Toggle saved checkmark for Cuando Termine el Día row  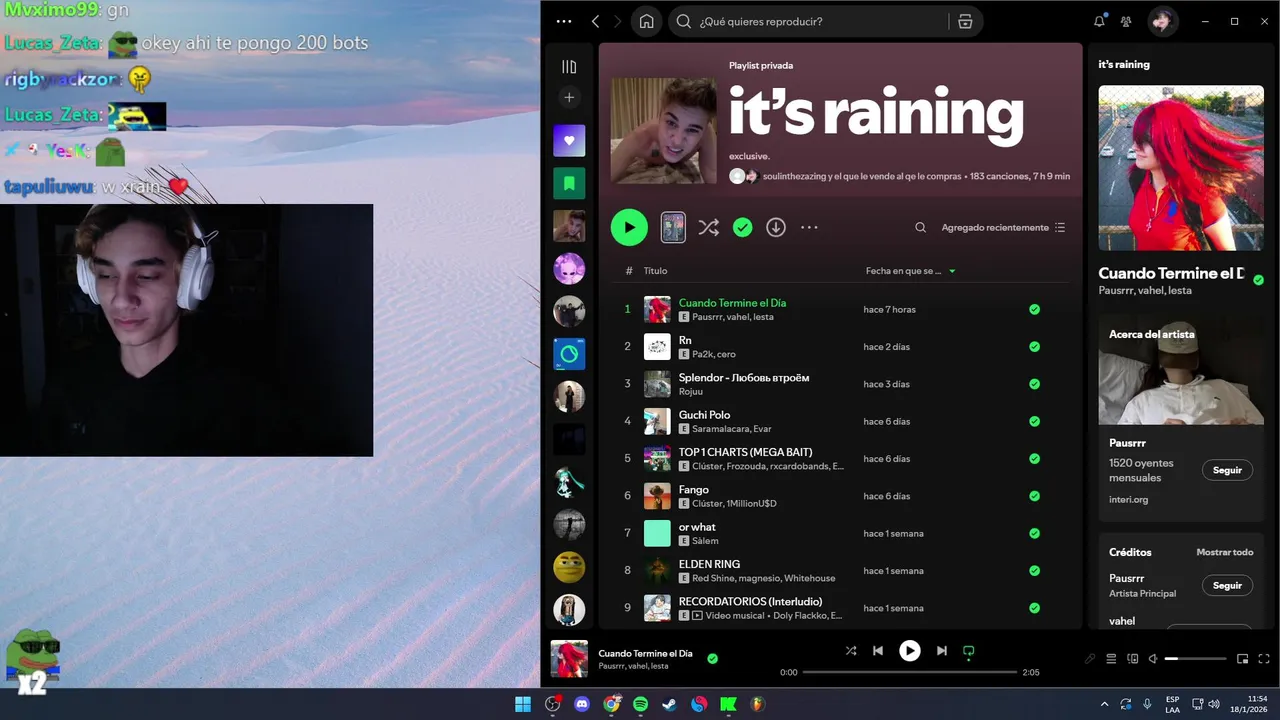pyautogui.click(x=1034, y=309)
